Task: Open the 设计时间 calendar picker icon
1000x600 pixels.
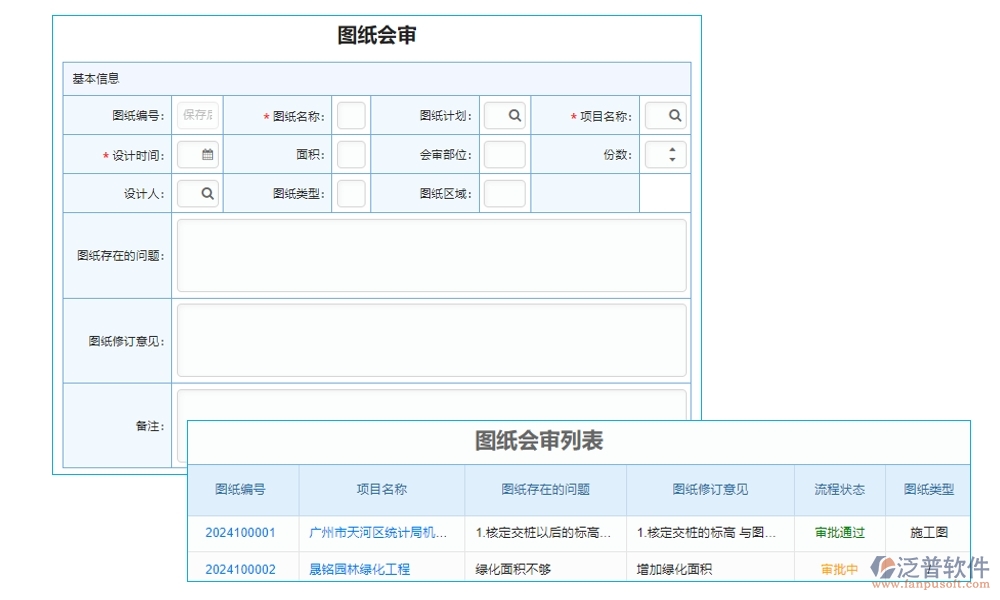Action: pos(197,154)
